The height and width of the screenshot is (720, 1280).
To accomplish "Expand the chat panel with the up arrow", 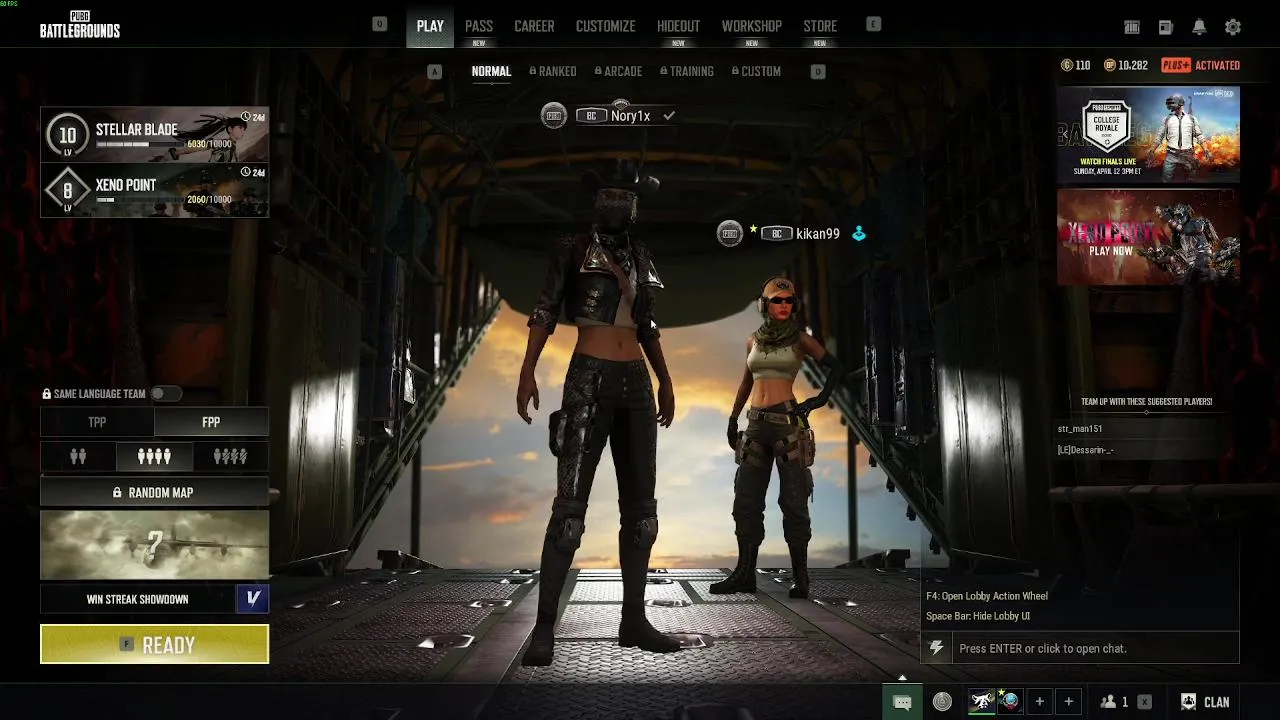I will click(x=902, y=678).
